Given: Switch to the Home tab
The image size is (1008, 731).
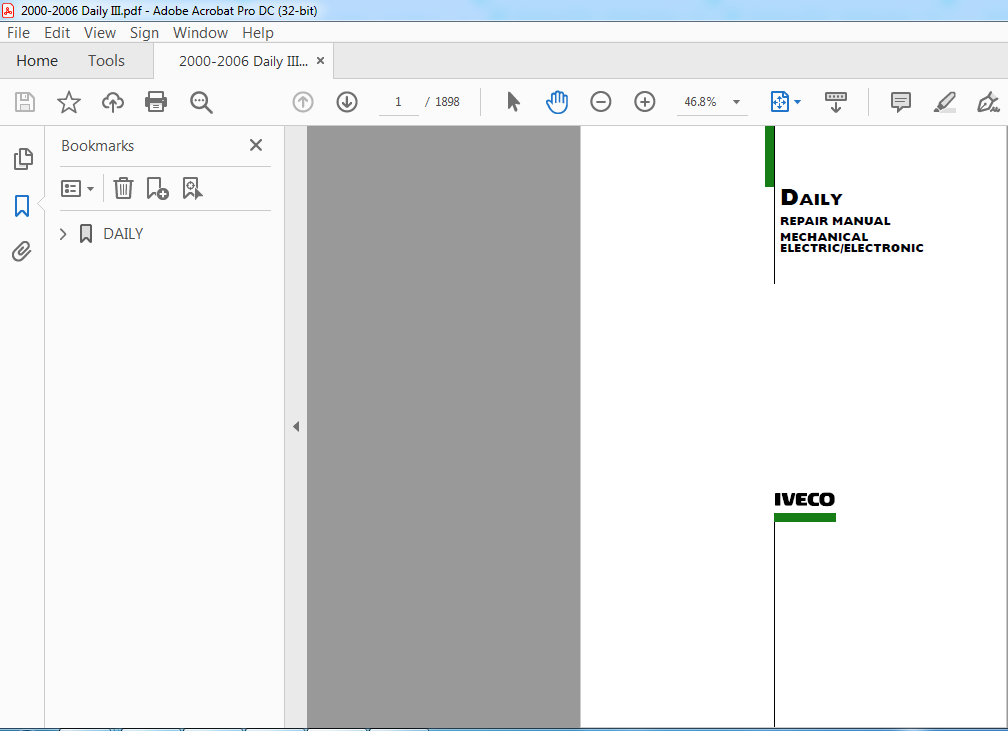Looking at the screenshot, I should click(37, 61).
